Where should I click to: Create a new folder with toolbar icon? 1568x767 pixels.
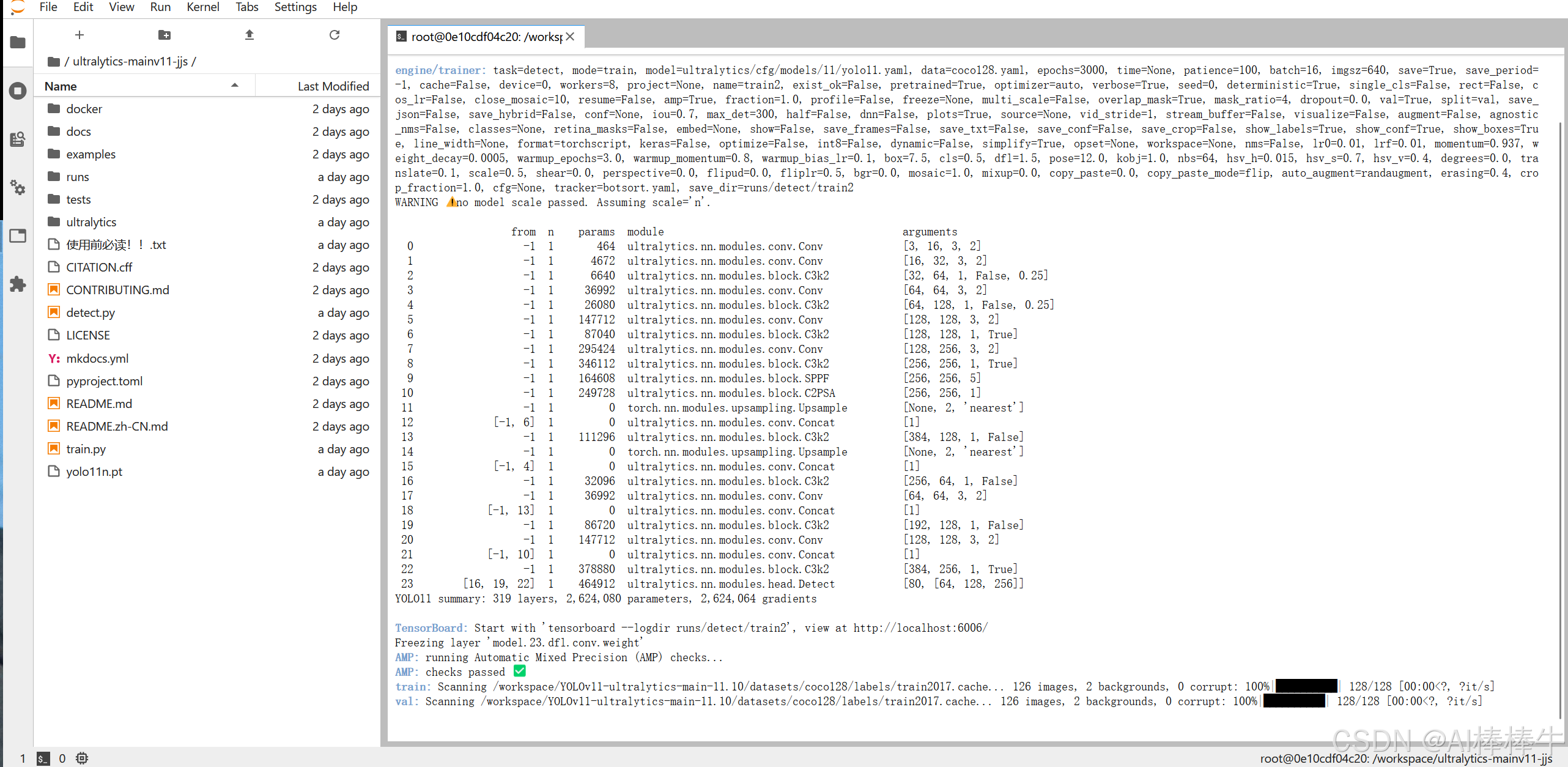point(164,35)
